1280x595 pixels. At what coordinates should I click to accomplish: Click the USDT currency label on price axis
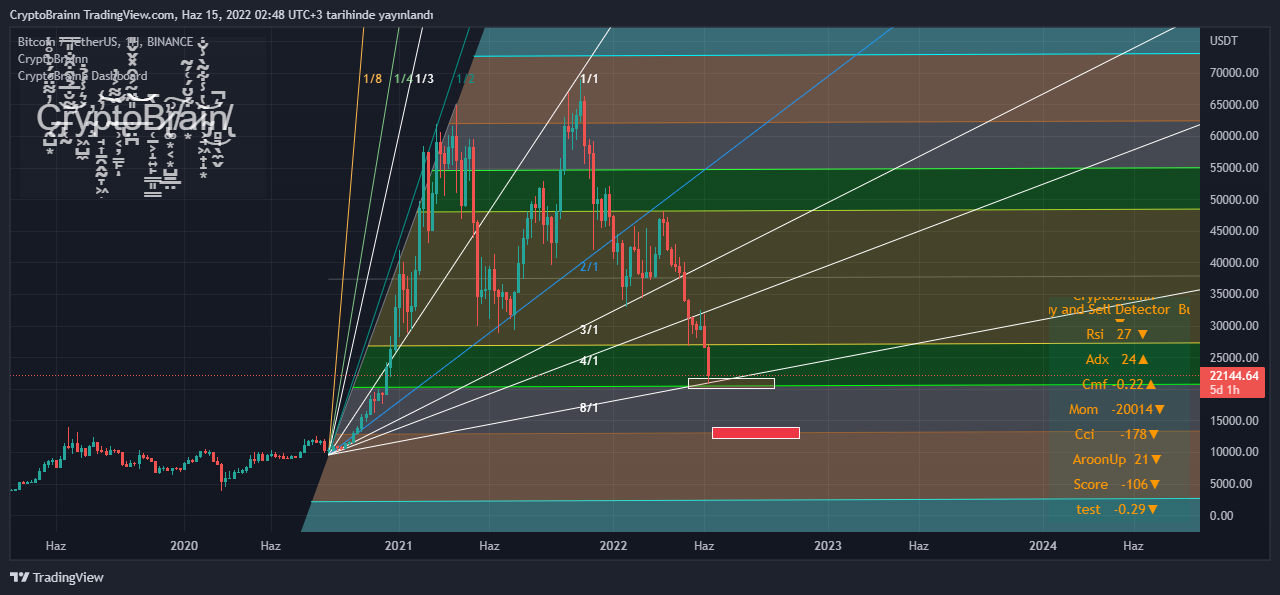click(1223, 41)
